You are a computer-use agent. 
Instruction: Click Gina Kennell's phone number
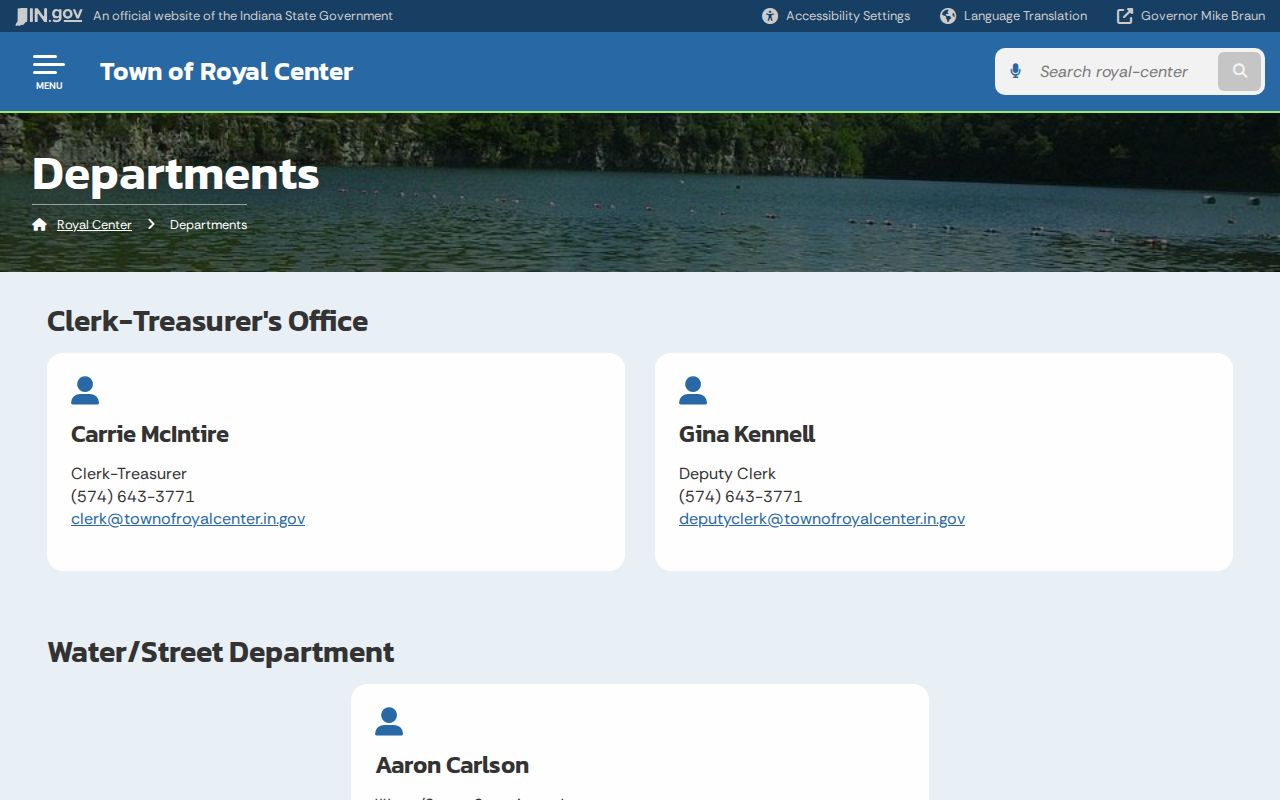741,497
